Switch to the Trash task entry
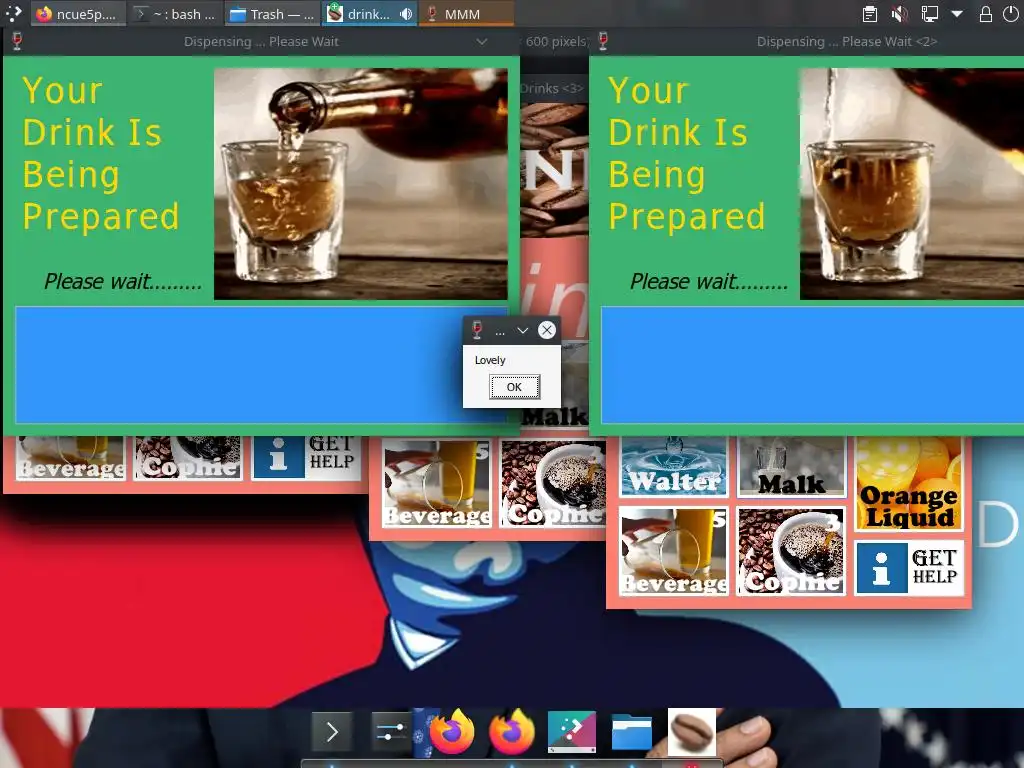This screenshot has height=768, width=1024. point(272,14)
